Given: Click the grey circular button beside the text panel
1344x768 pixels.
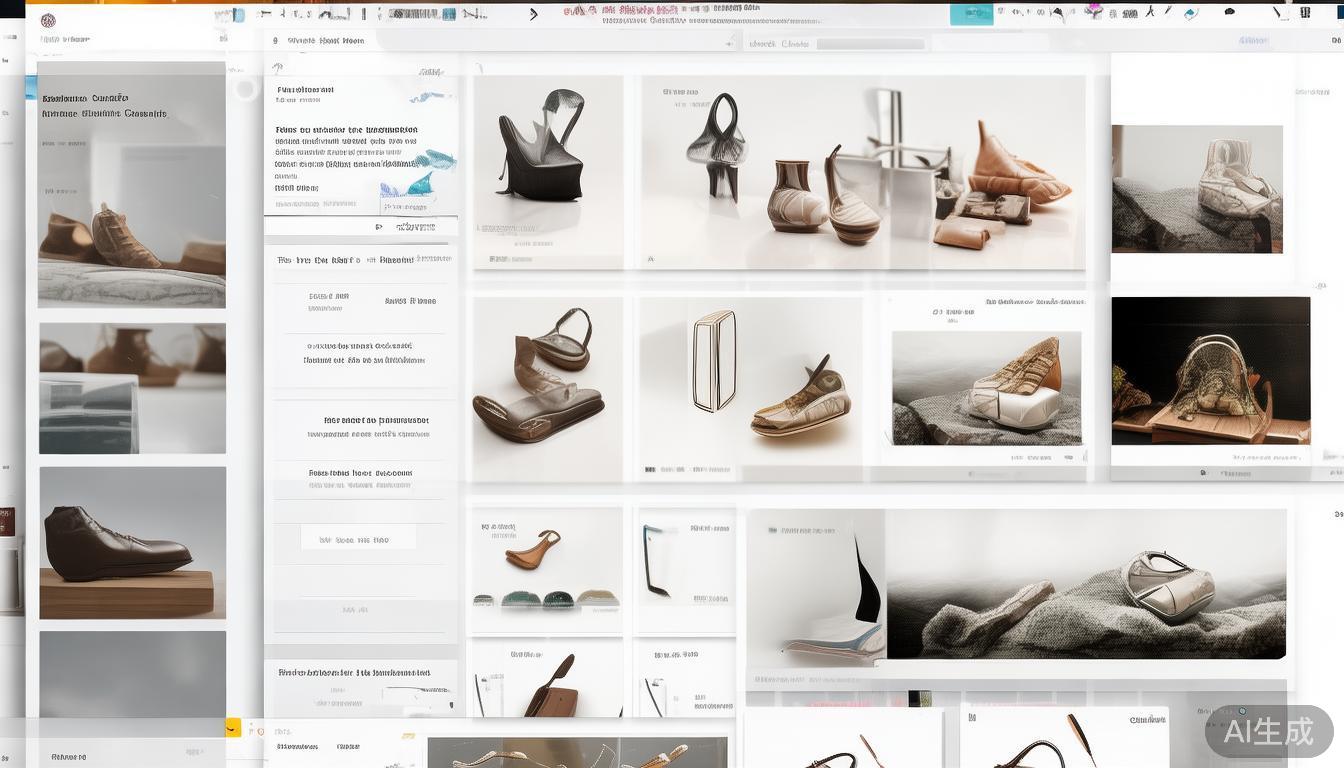Looking at the screenshot, I should coord(245,90).
